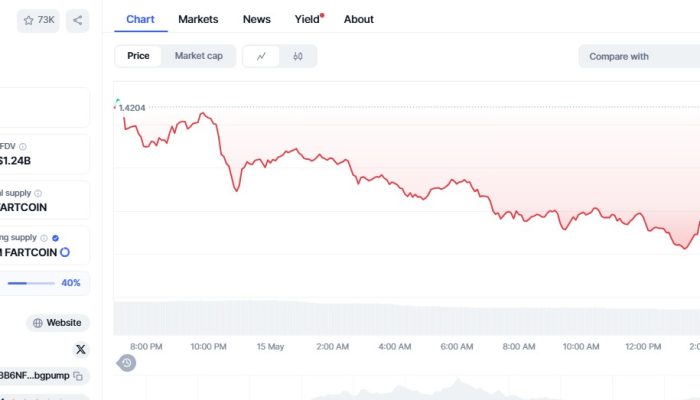Click the circulating supply progress ring icon

pos(65,253)
